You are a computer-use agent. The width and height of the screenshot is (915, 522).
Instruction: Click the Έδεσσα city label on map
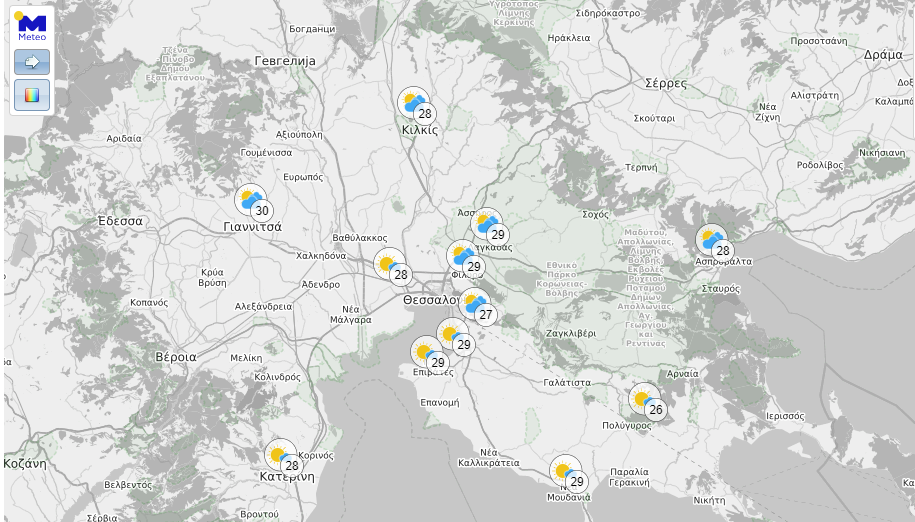120,221
